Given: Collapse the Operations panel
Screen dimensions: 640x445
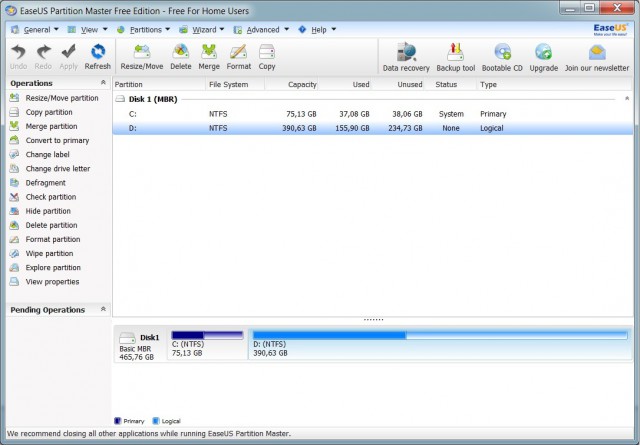Looking at the screenshot, I should (103, 82).
